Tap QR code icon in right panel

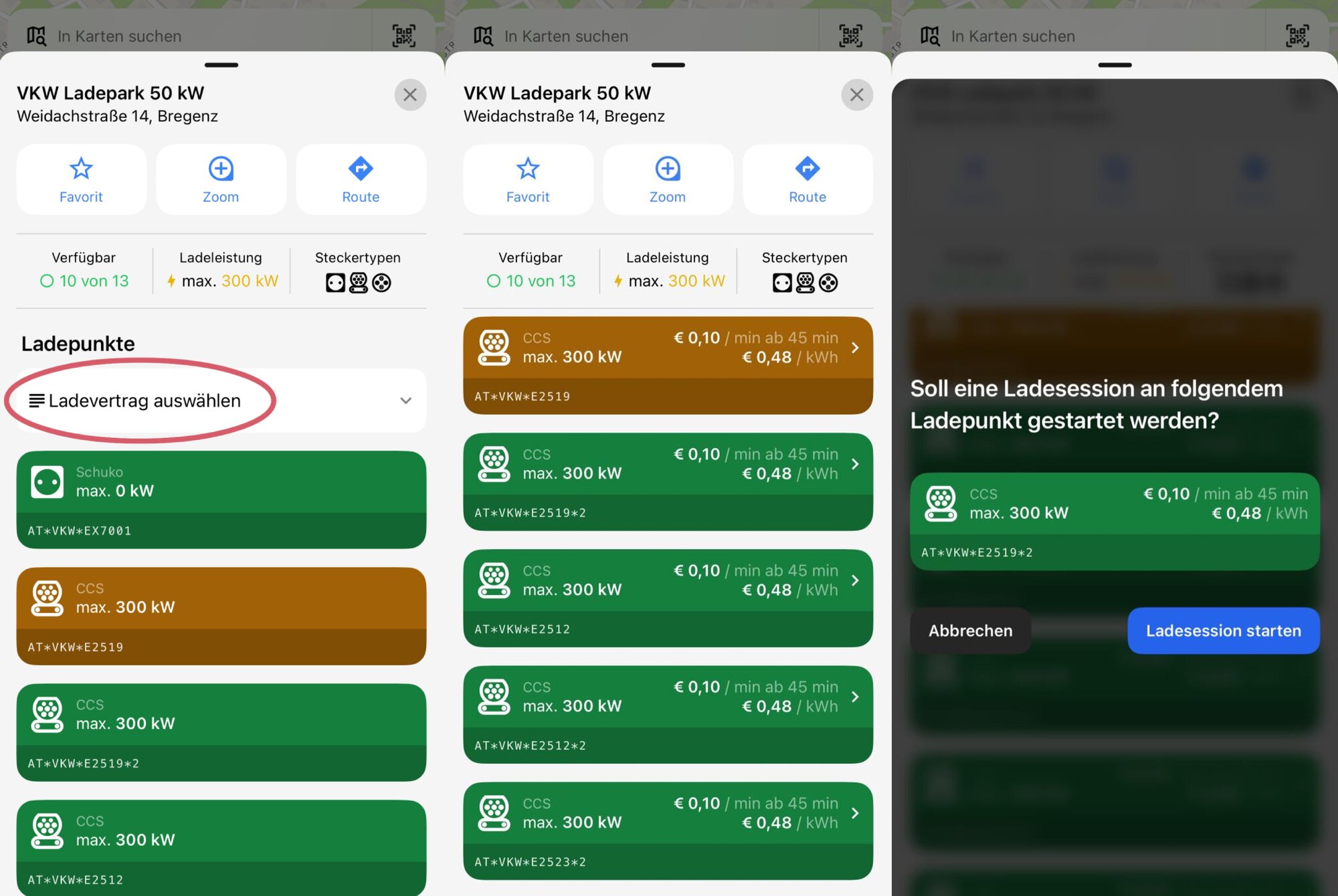coord(1297,35)
